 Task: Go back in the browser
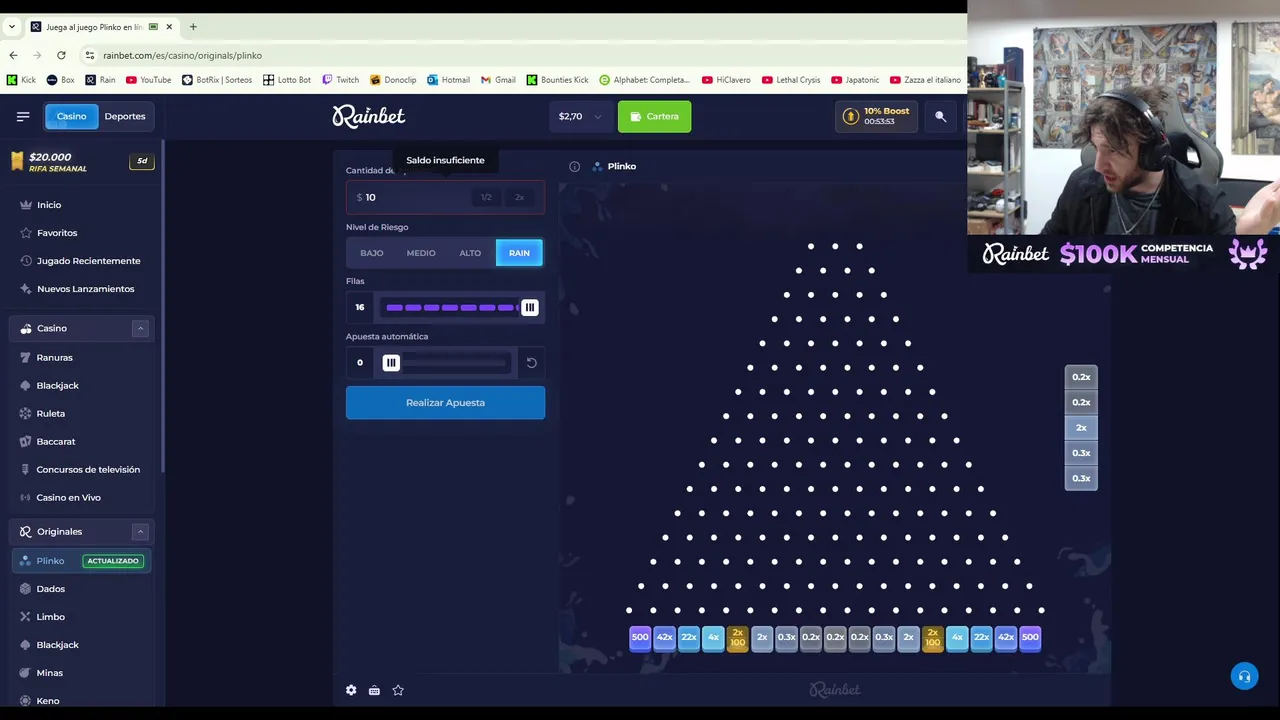coord(13,55)
